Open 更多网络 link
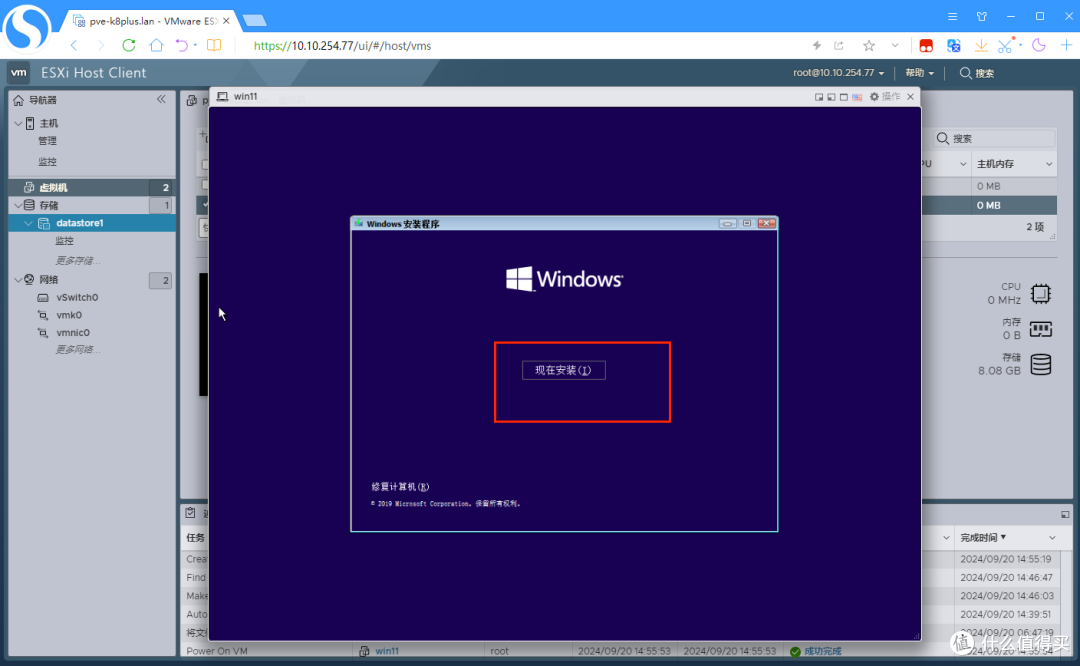The height and width of the screenshot is (666, 1080). tap(77, 350)
